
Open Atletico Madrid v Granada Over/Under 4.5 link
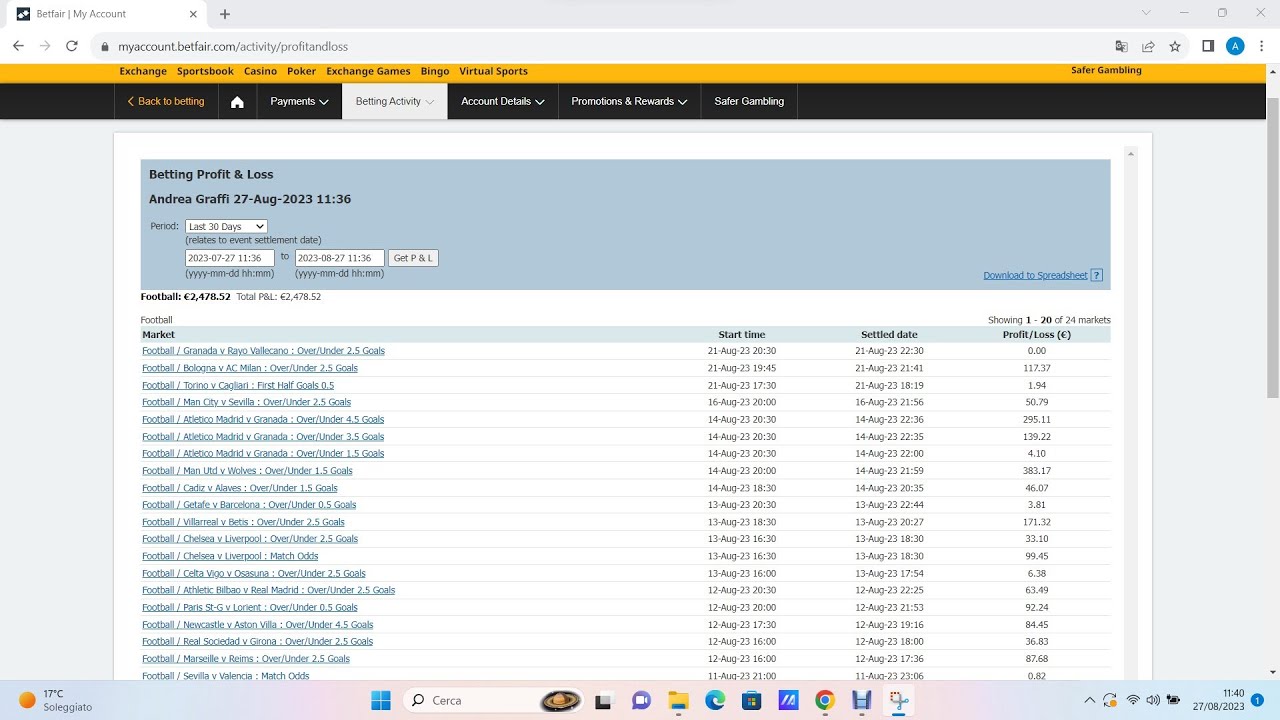pyautogui.click(x=263, y=419)
